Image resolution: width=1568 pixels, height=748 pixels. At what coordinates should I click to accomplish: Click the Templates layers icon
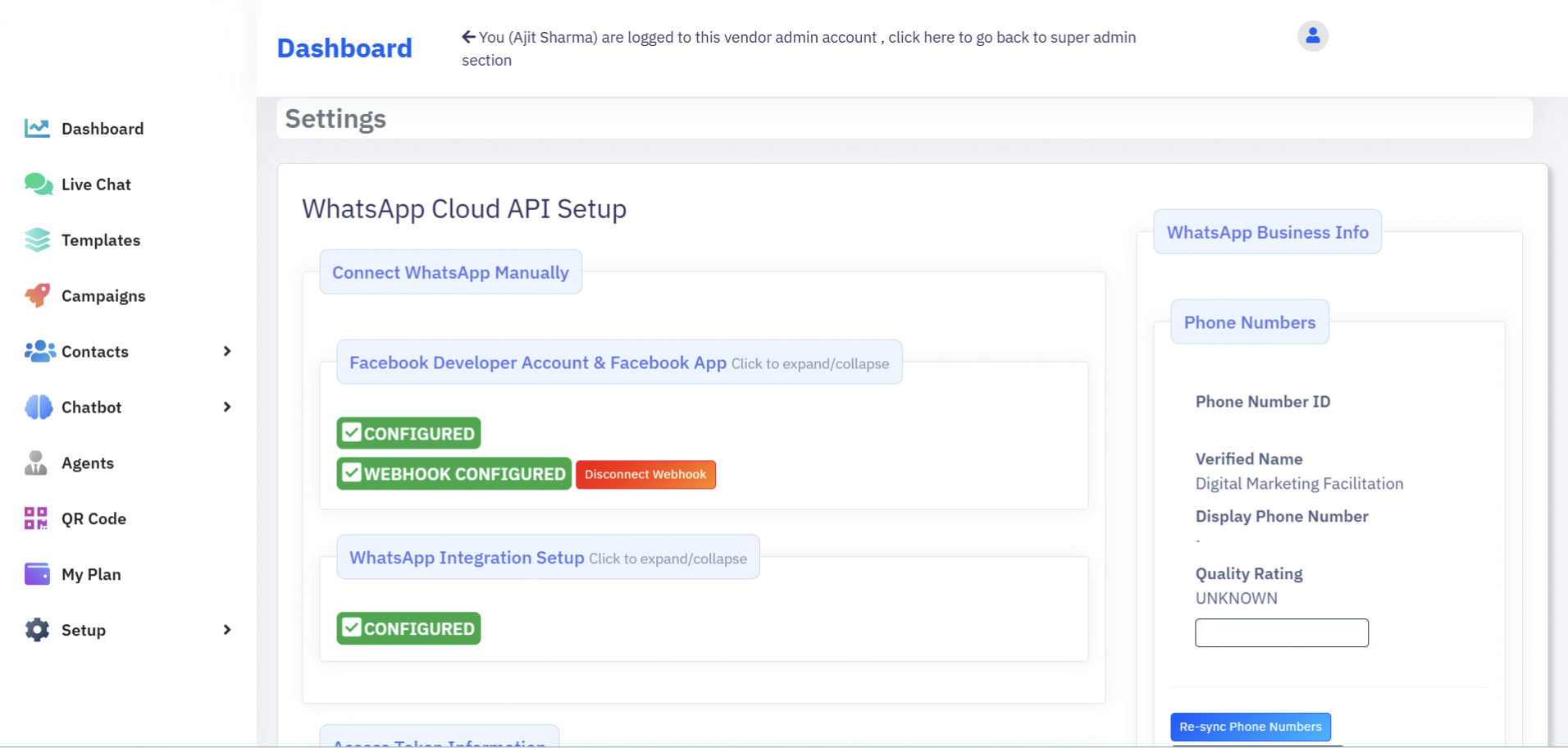click(x=37, y=240)
